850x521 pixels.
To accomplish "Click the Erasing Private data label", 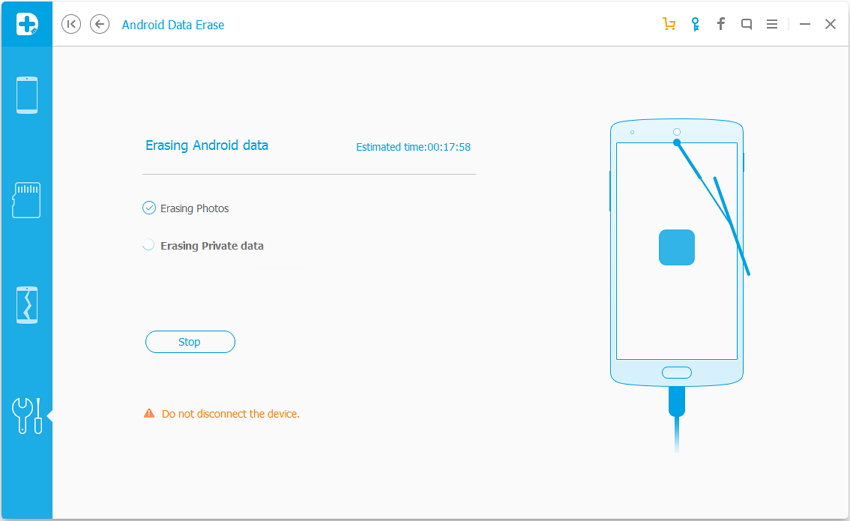I will (x=212, y=246).
